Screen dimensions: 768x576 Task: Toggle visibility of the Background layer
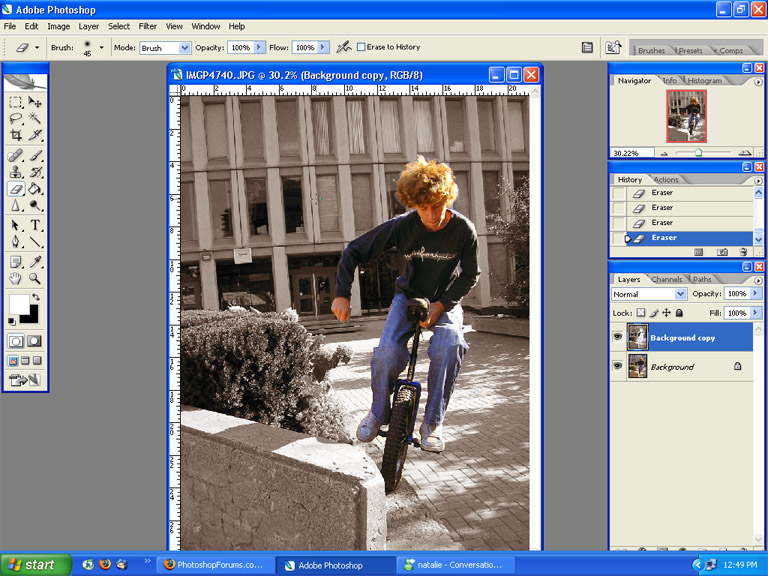[617, 366]
